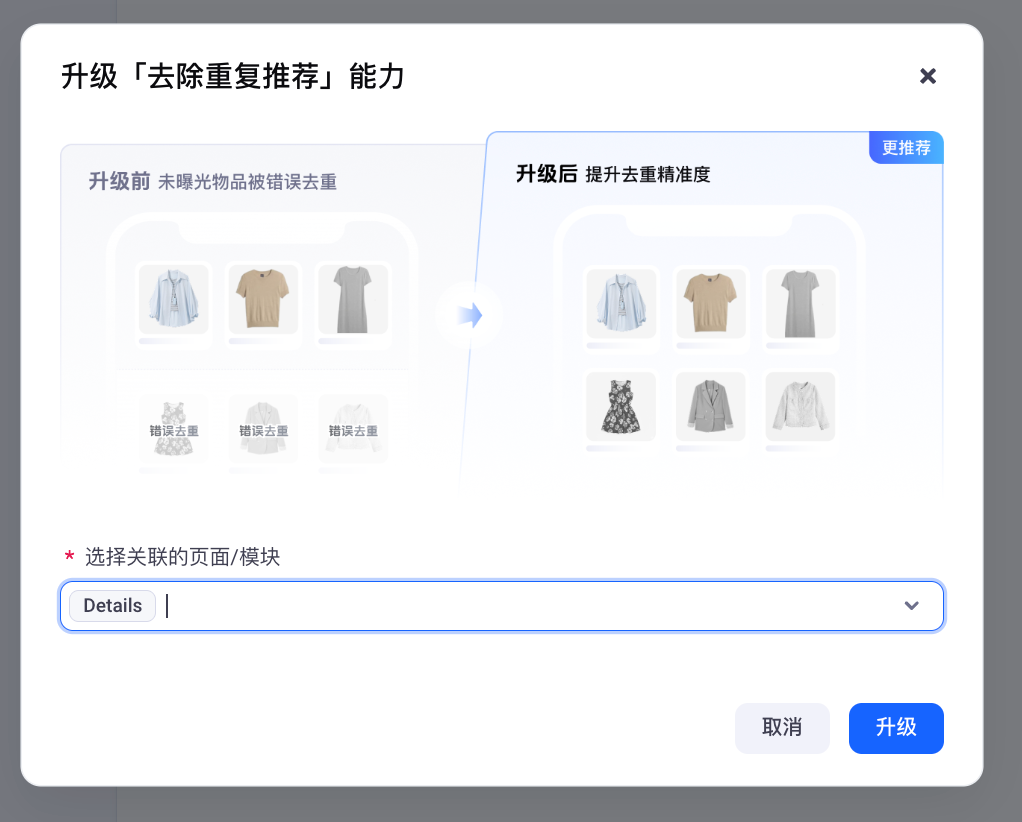Click the blue shirt in the 升级前 panel
Viewport: 1022px width, 822px height.
pyautogui.click(x=173, y=299)
